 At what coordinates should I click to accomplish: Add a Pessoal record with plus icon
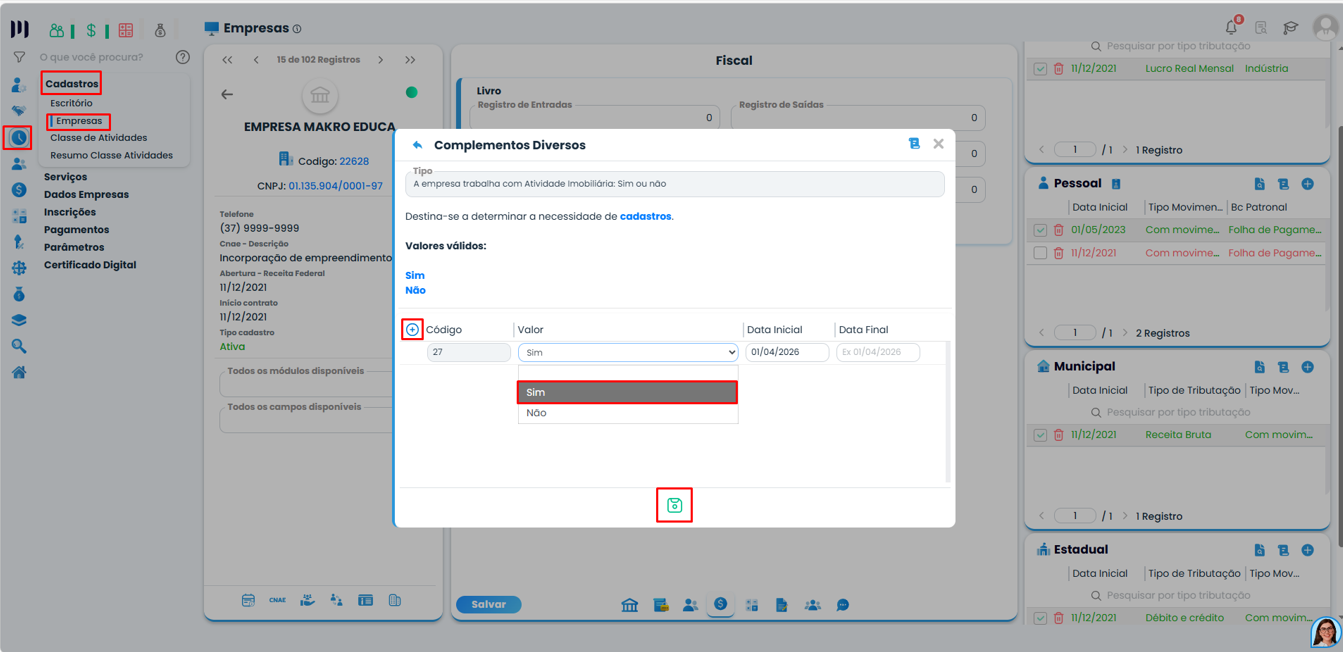point(1307,184)
